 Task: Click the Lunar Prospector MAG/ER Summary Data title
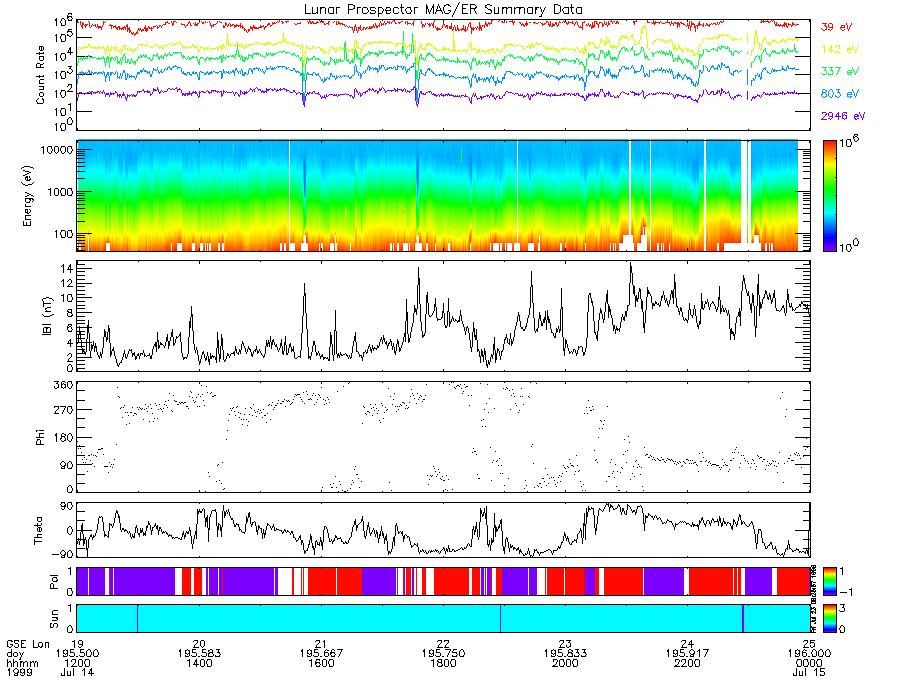pos(443,10)
